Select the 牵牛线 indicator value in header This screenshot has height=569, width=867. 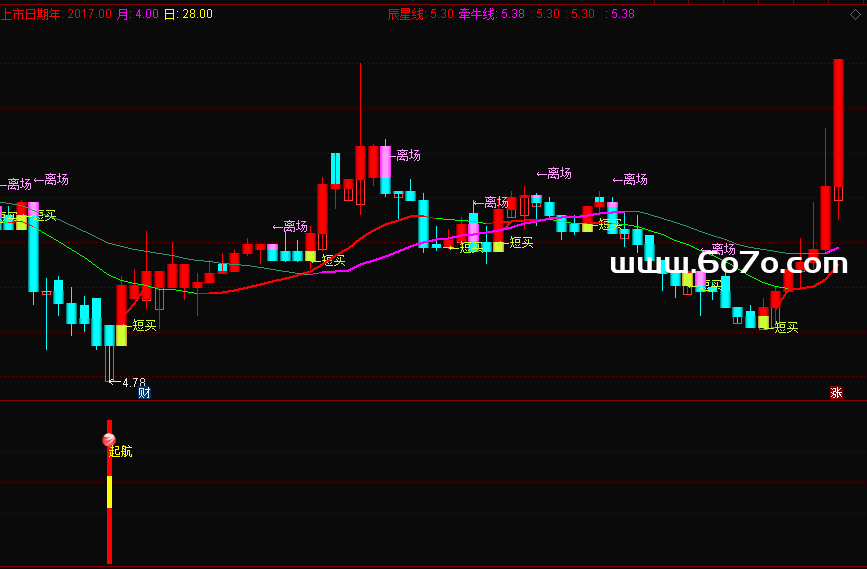(x=491, y=14)
